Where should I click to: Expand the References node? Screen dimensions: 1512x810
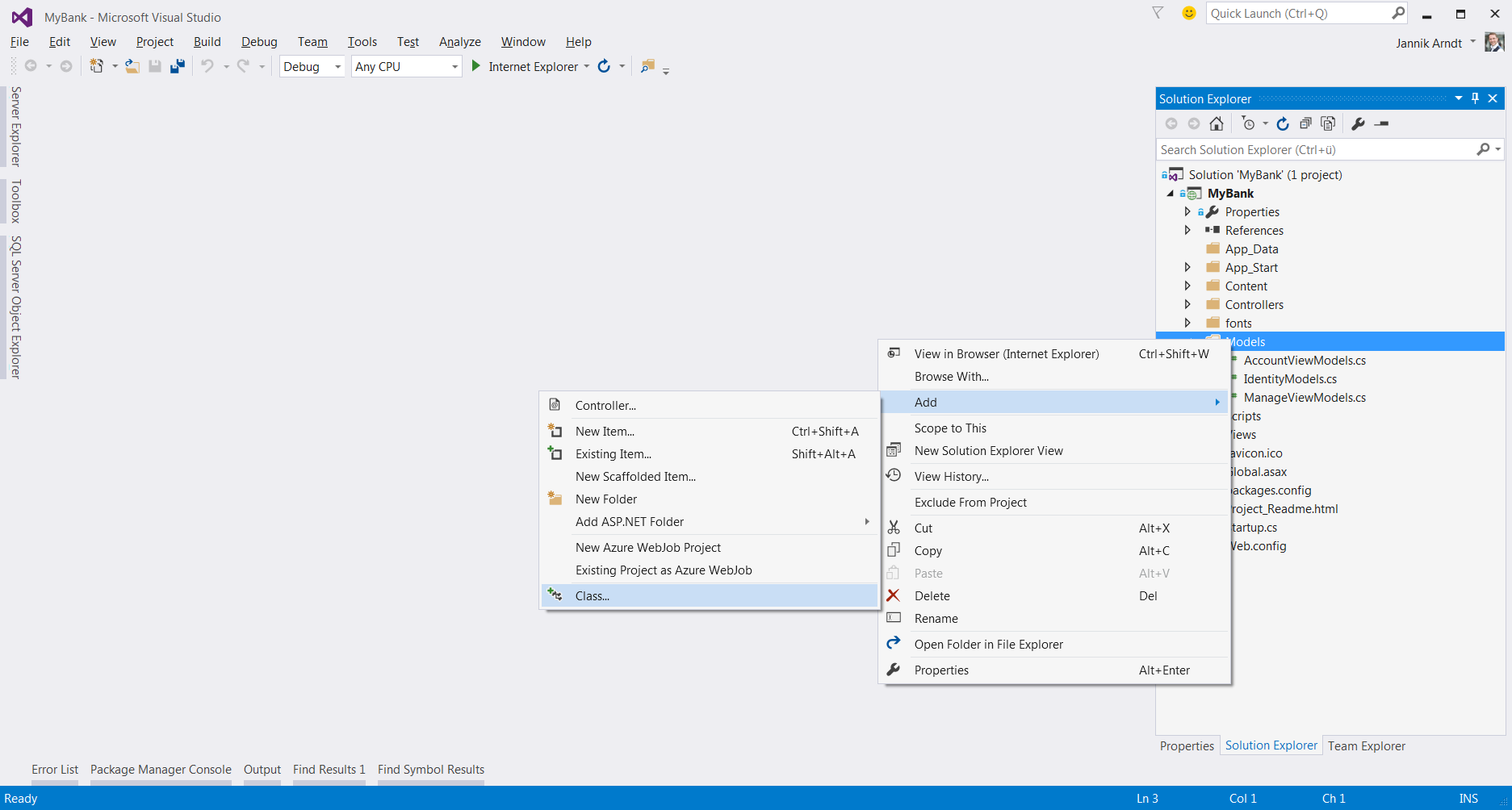tap(1187, 230)
